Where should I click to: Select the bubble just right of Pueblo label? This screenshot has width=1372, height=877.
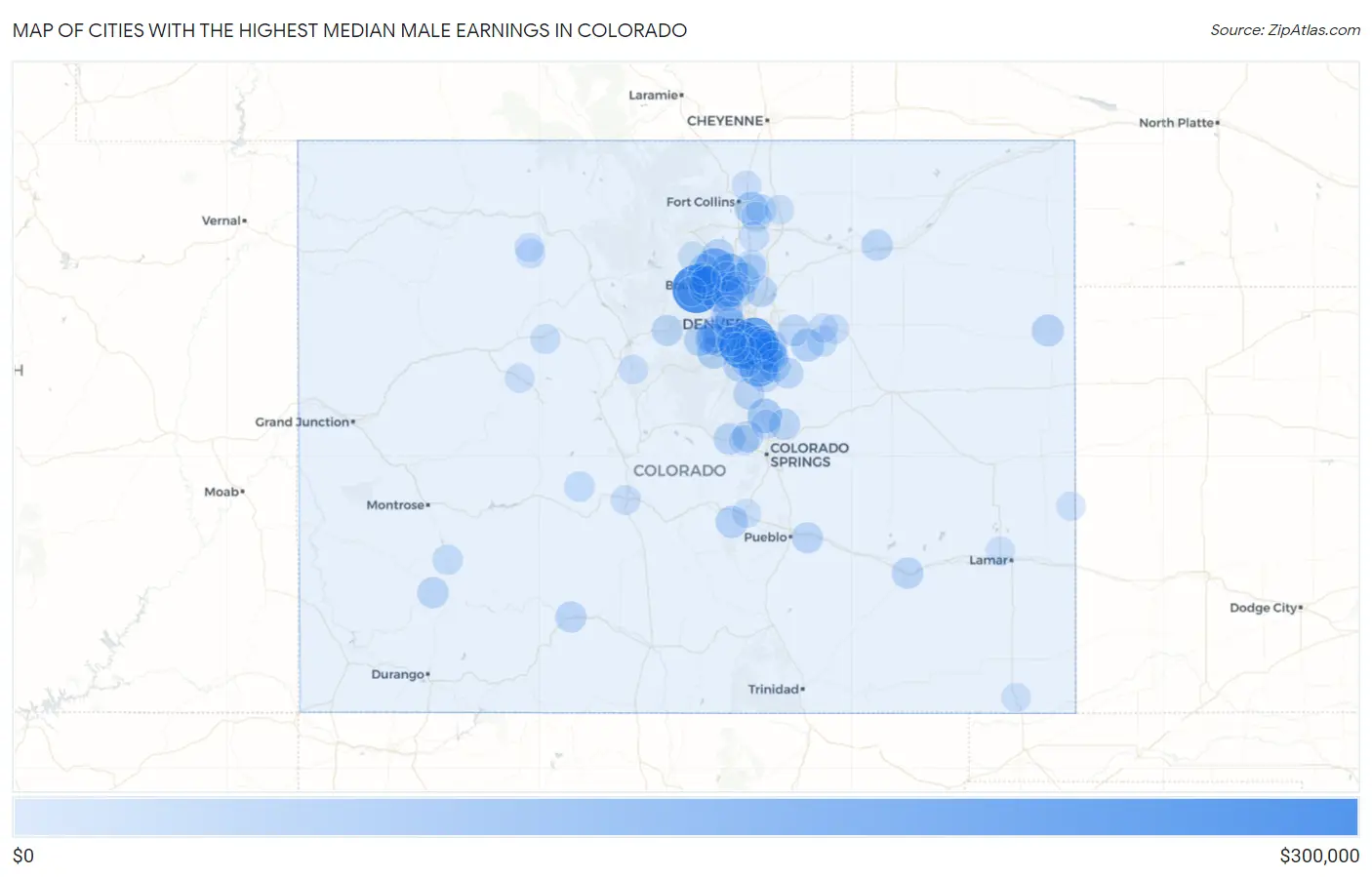pyautogui.click(x=807, y=538)
